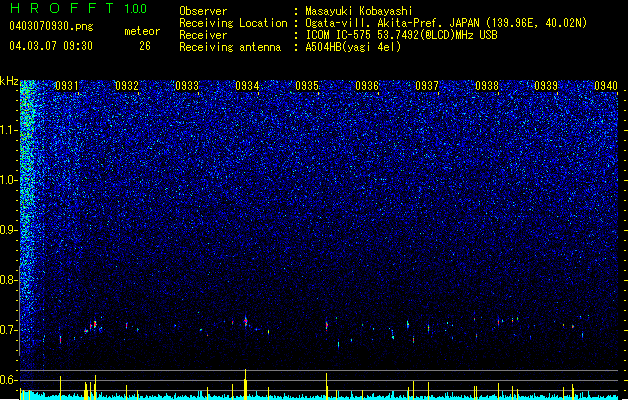Click the Ogata-vill. Akita-Pref. JAPAN location text
This screenshot has width=629, height=400.
pyautogui.click(x=446, y=23)
